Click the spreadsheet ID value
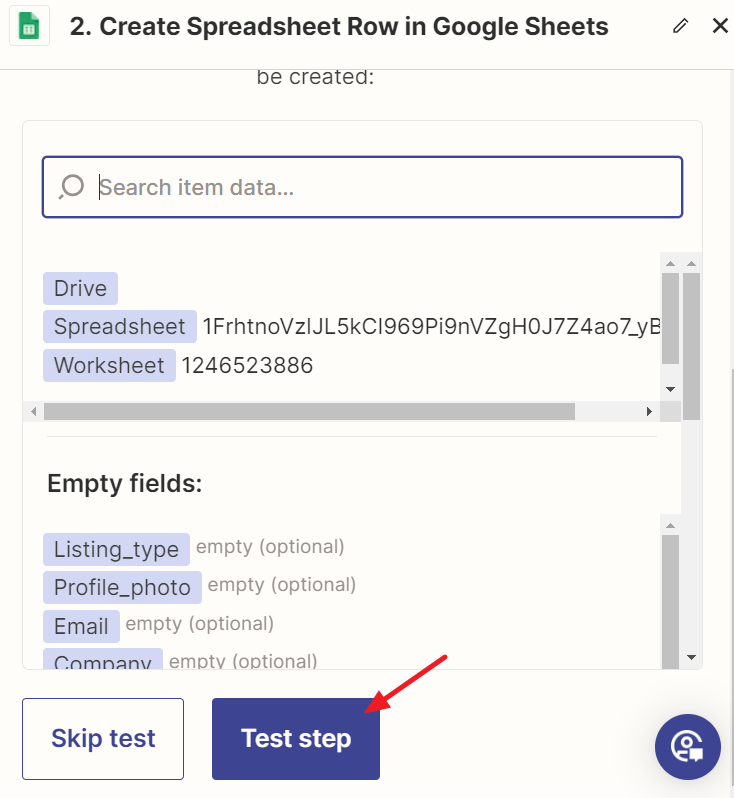 click(x=431, y=327)
